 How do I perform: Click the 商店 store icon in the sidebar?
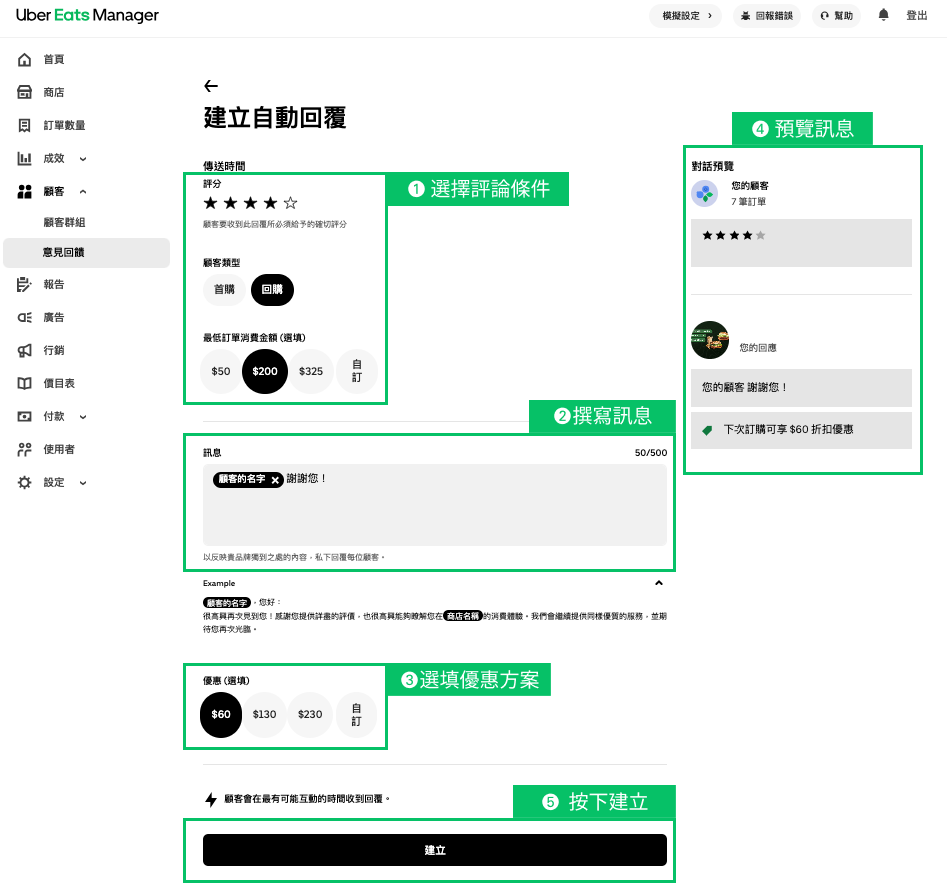point(25,92)
